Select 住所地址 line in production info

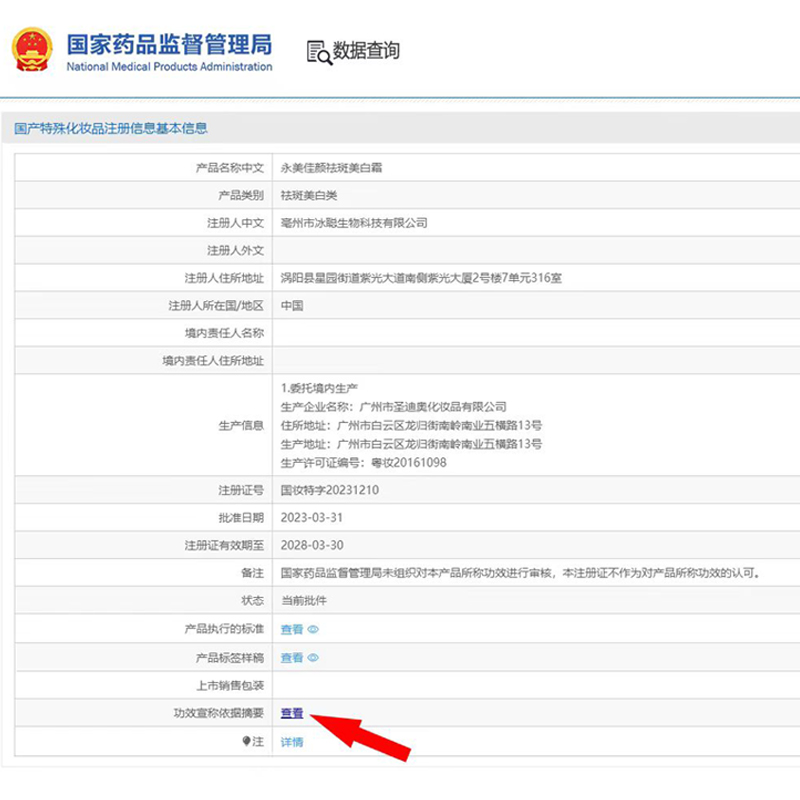pyautogui.click(x=411, y=425)
